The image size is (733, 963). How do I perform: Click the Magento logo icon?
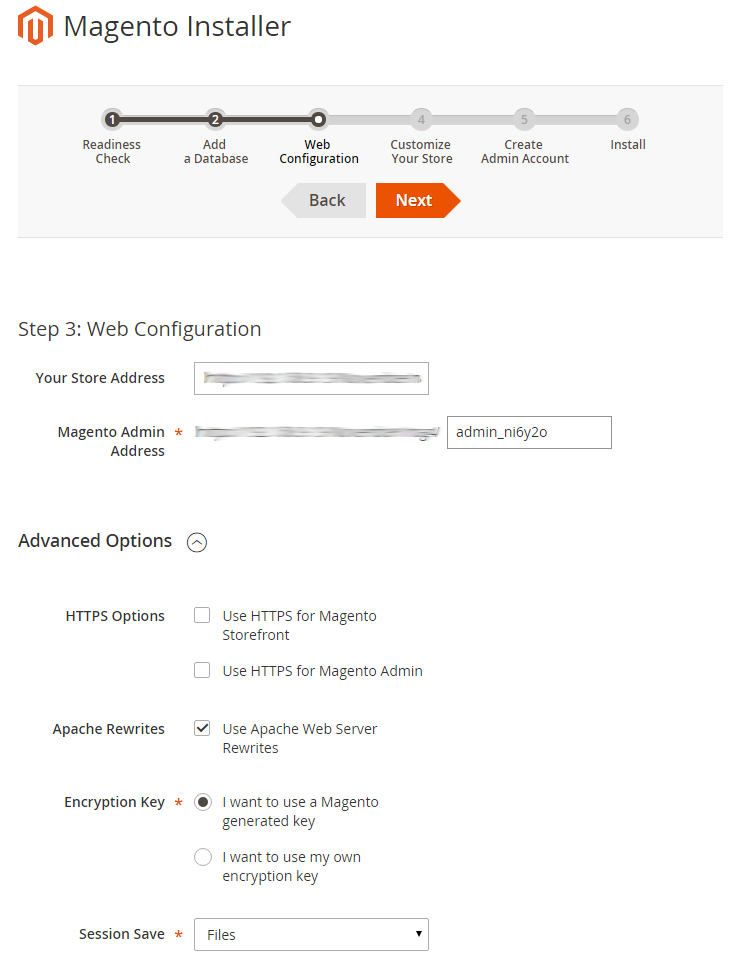(35, 26)
